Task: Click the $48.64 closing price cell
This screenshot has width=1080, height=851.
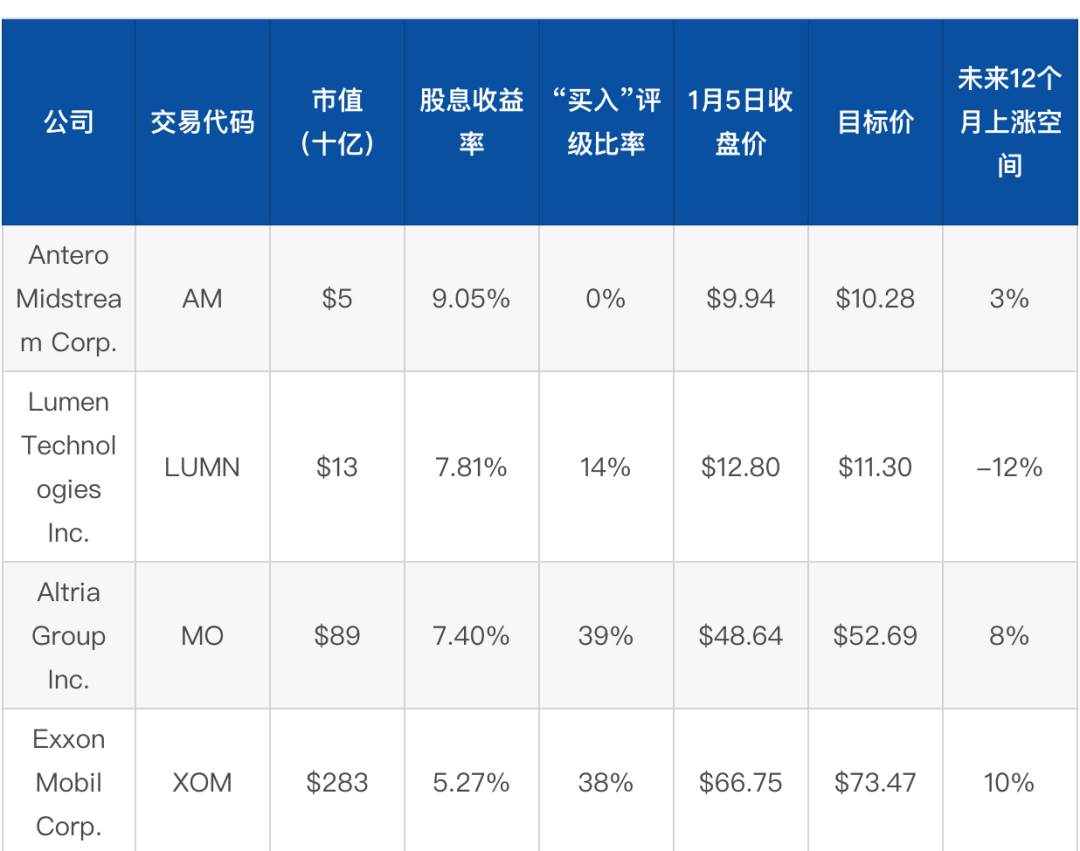Action: (x=740, y=636)
